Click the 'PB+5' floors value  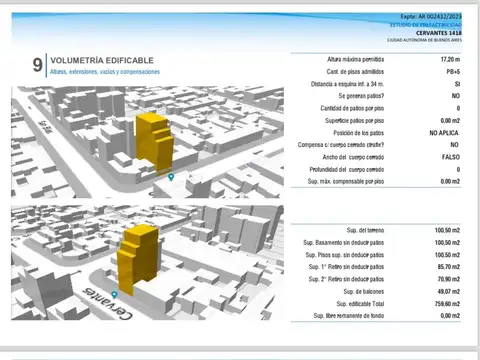tap(453, 72)
